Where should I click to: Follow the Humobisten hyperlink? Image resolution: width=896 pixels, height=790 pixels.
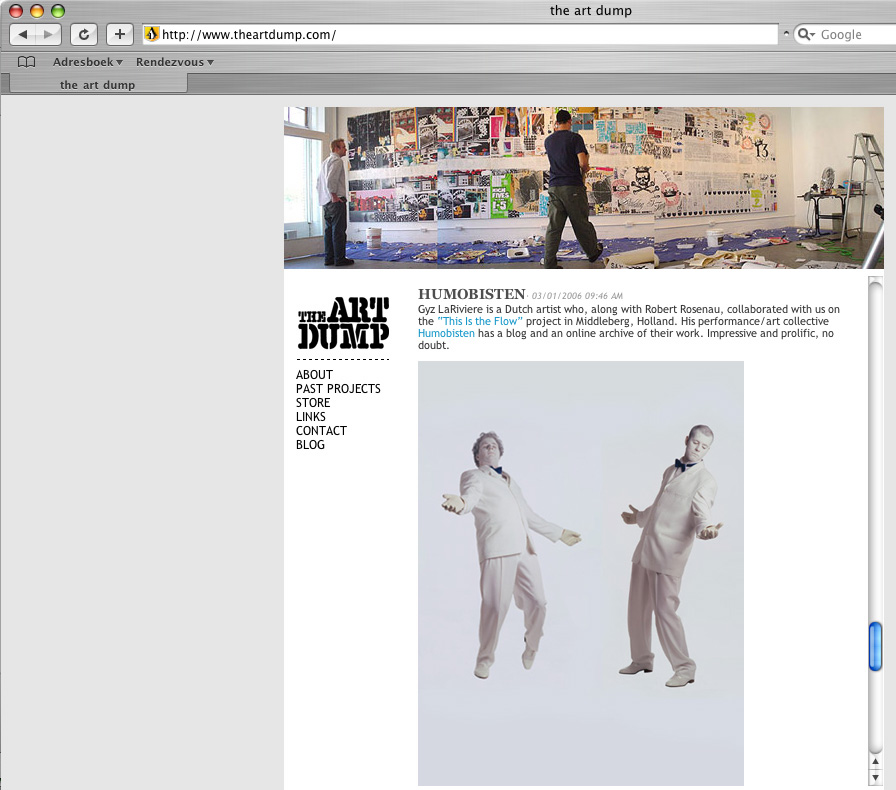pyautogui.click(x=446, y=333)
